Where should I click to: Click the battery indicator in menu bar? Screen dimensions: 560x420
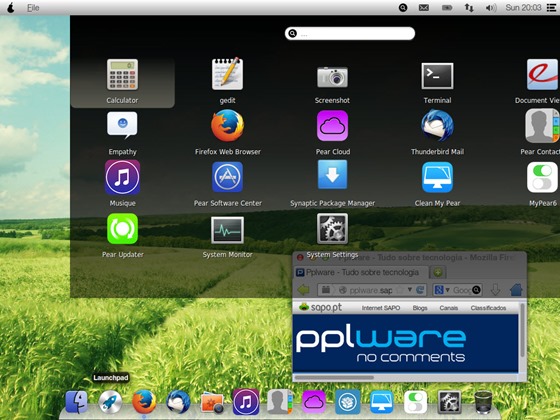tap(447, 8)
